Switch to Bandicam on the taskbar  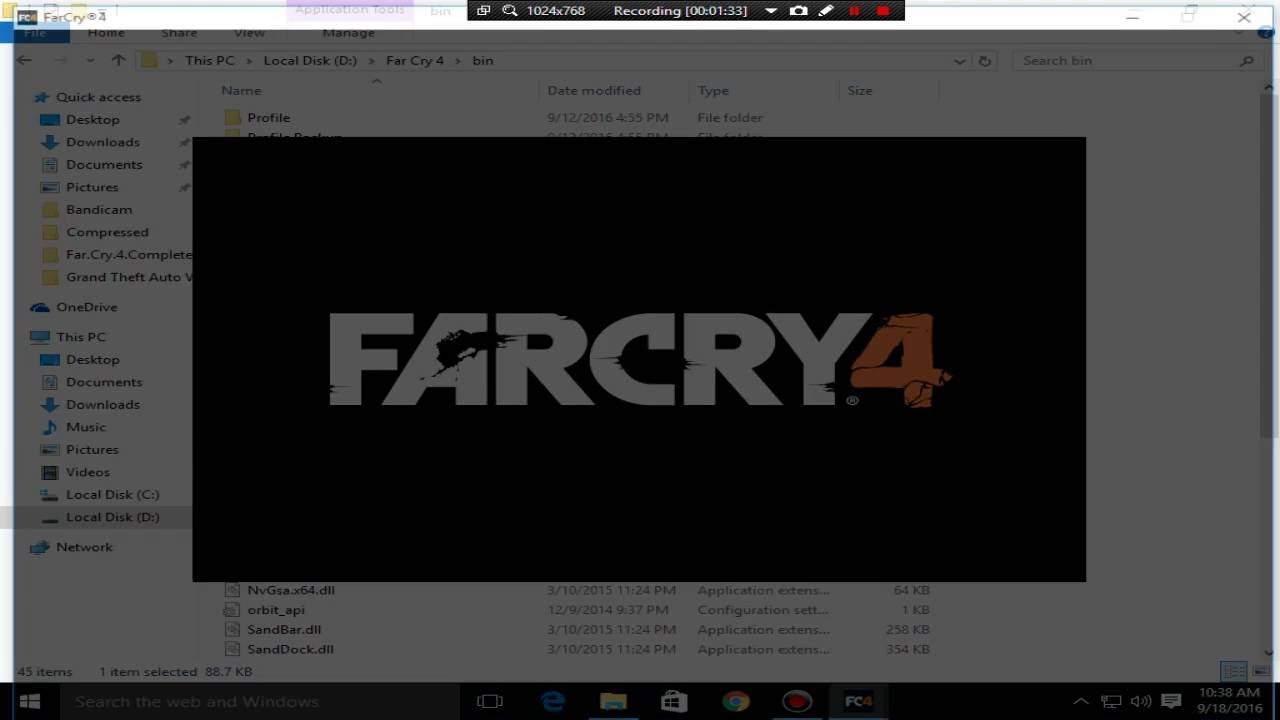coord(797,701)
